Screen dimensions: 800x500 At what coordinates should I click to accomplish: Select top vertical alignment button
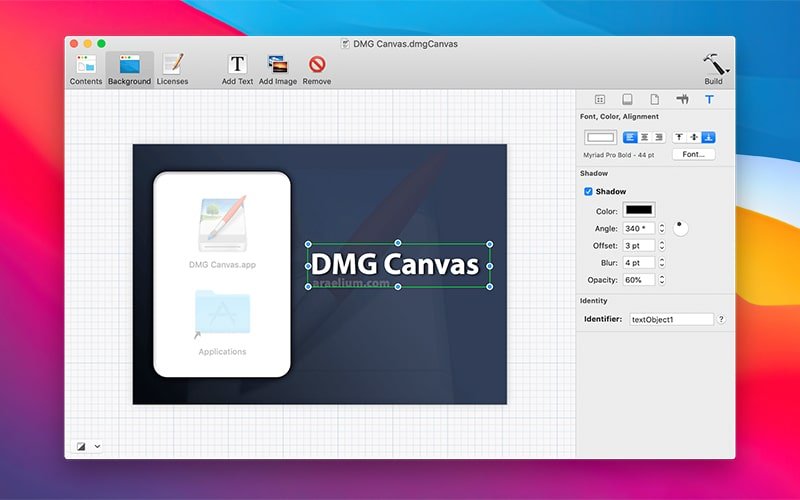(x=679, y=137)
